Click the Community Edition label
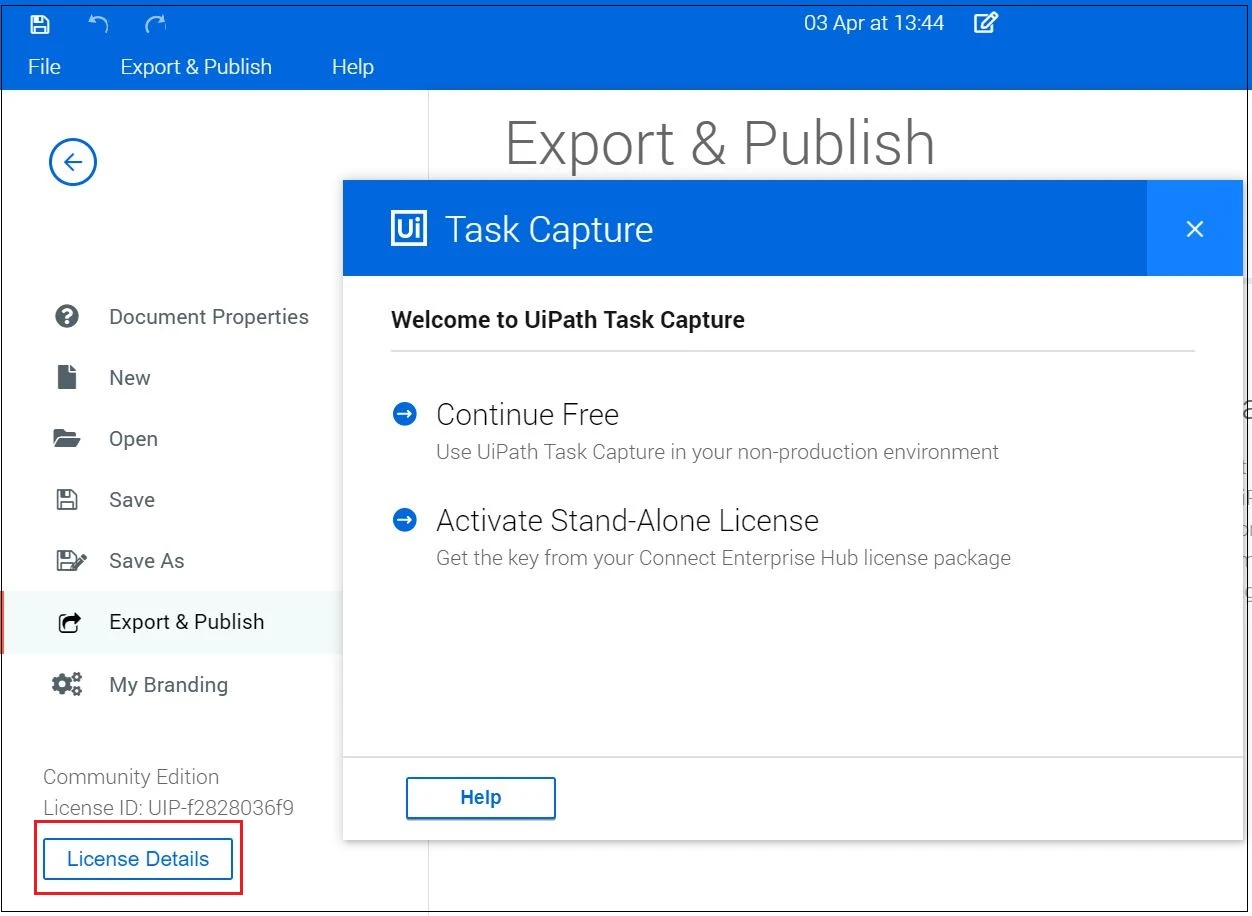 [x=131, y=777]
